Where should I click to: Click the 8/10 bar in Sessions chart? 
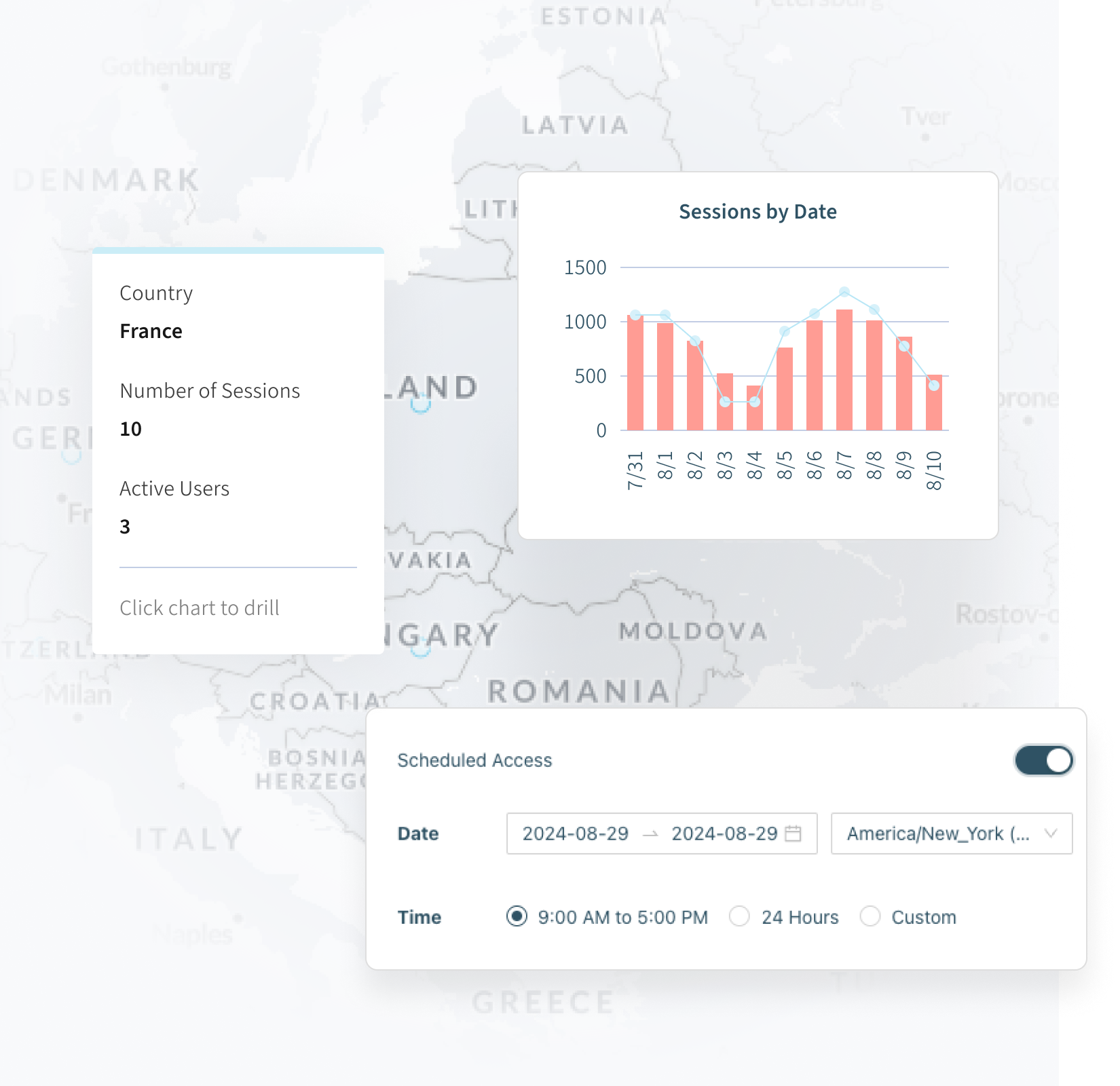934,402
